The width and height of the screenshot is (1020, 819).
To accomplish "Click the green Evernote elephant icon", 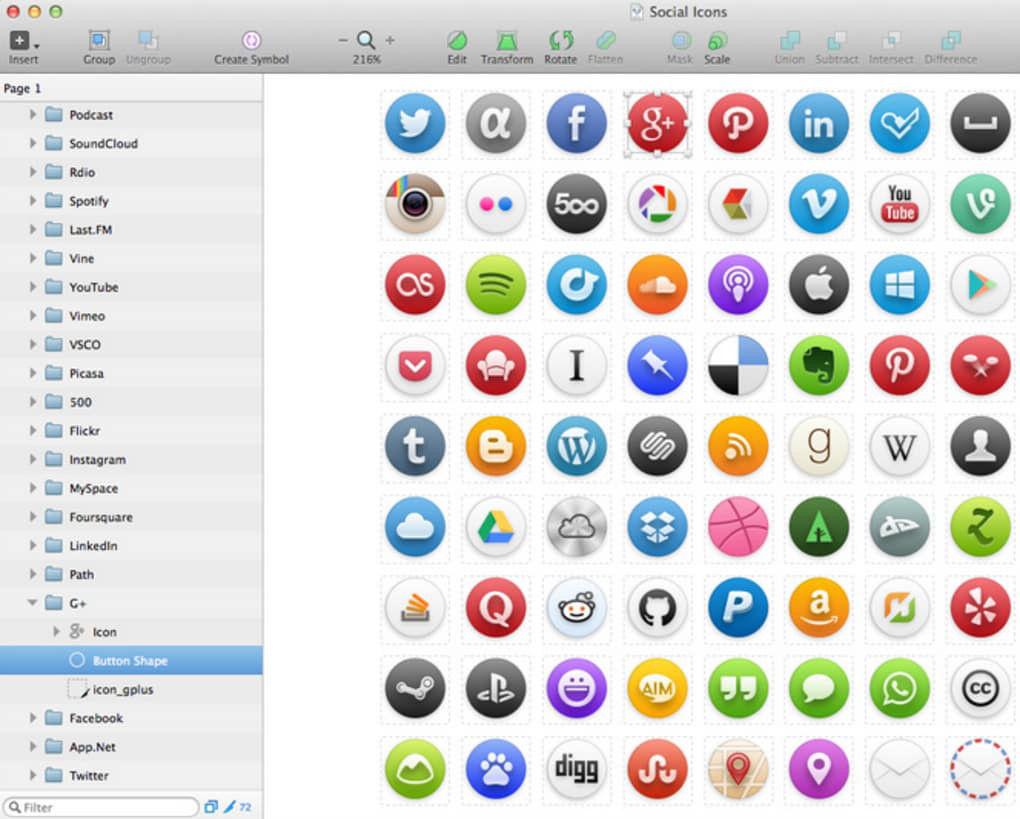I will coord(818,365).
